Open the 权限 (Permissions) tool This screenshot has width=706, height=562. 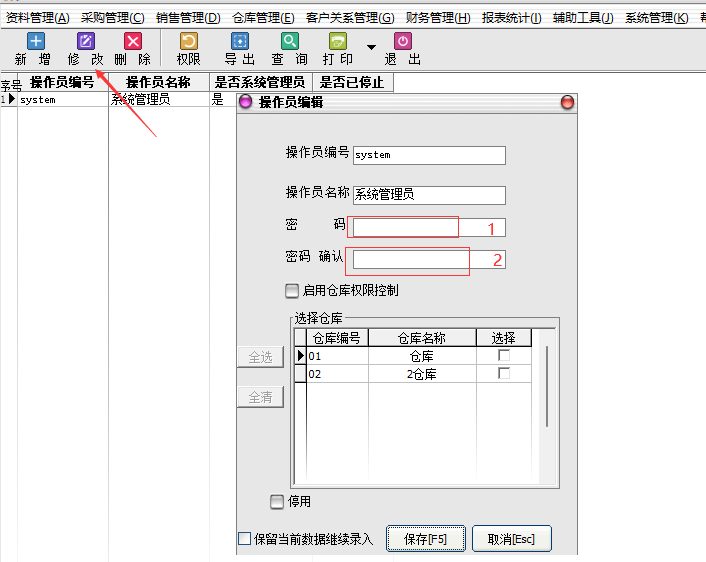189,41
